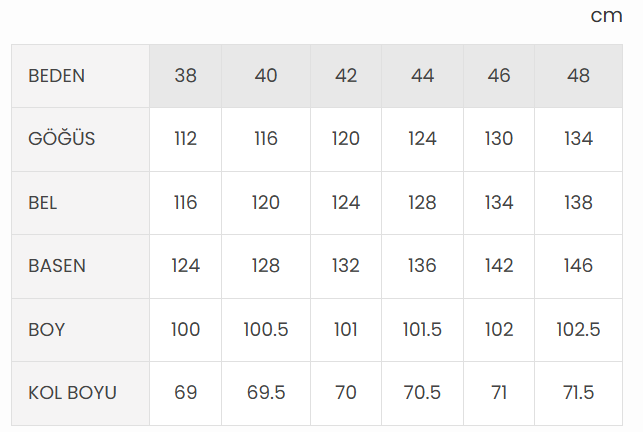
Task: Click the cm unit label
Action: [606, 16]
